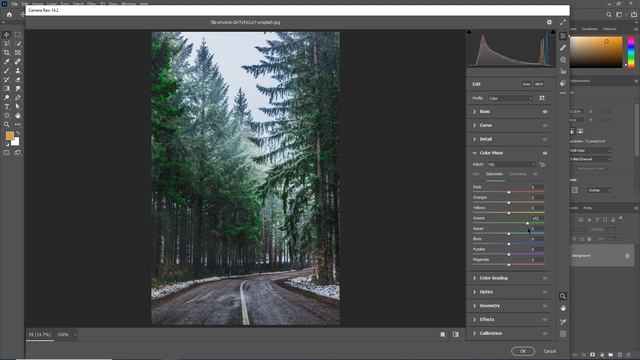
Task: Collapse the Color Mixer panel
Action: click(x=474, y=153)
